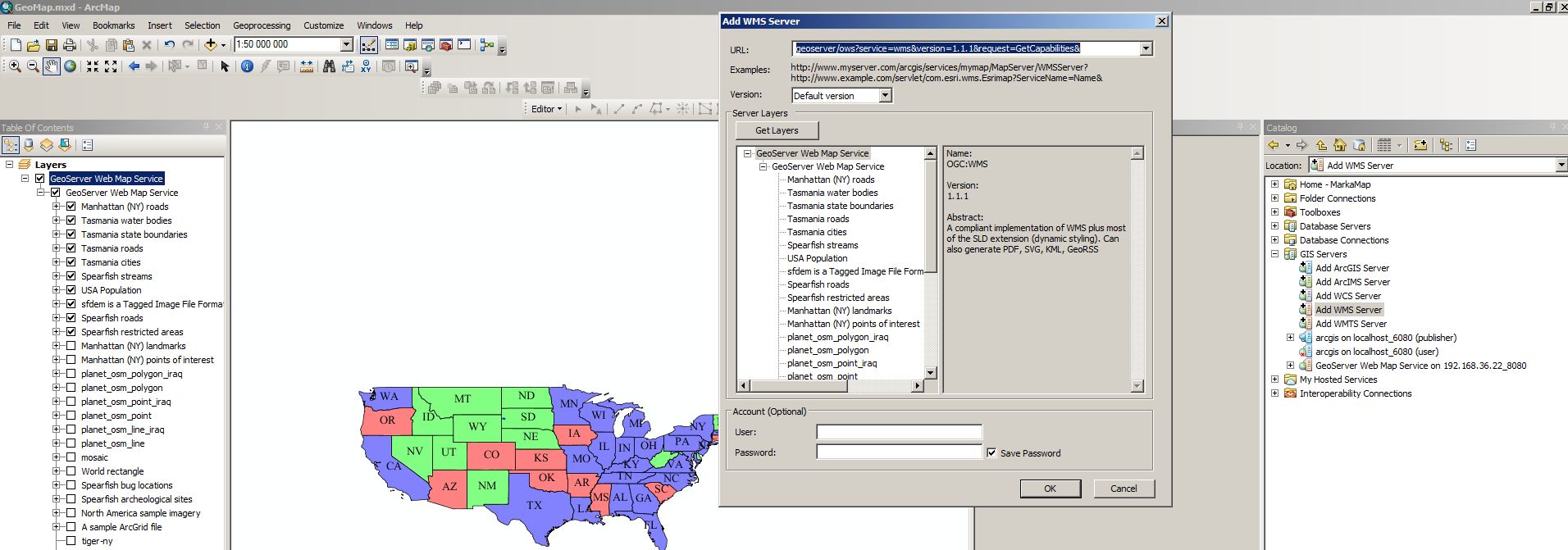The width and height of the screenshot is (1568, 550).
Task: Open the Geoprocessing menu
Action: (x=262, y=25)
